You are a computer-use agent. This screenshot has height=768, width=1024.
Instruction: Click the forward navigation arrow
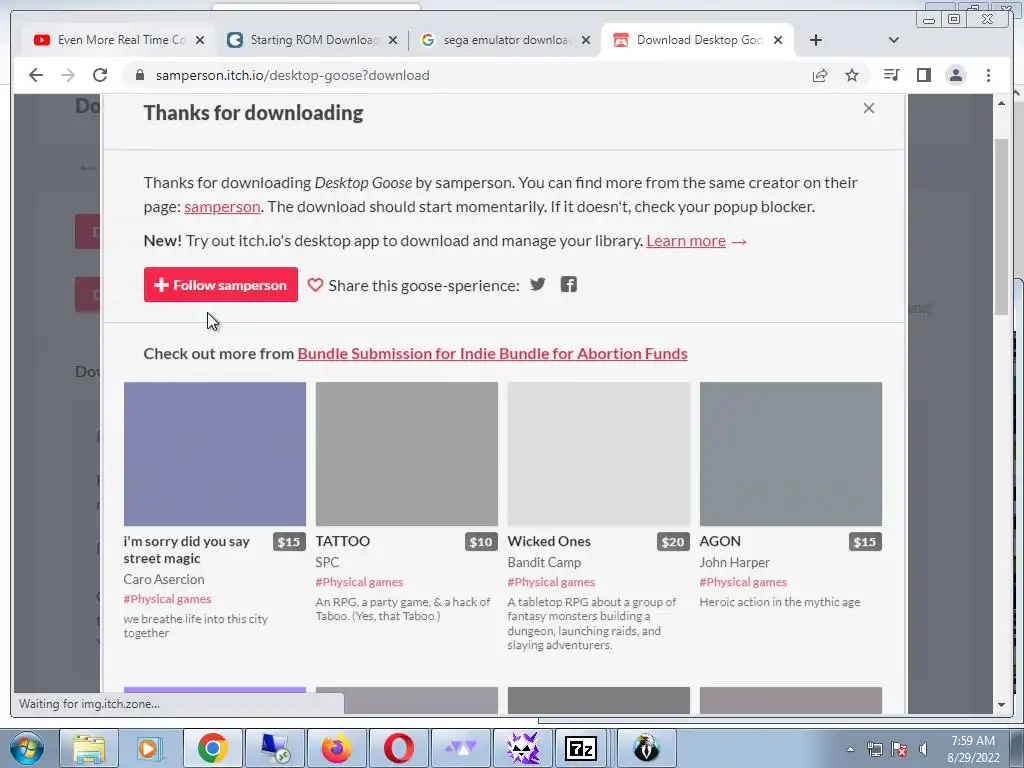68,75
